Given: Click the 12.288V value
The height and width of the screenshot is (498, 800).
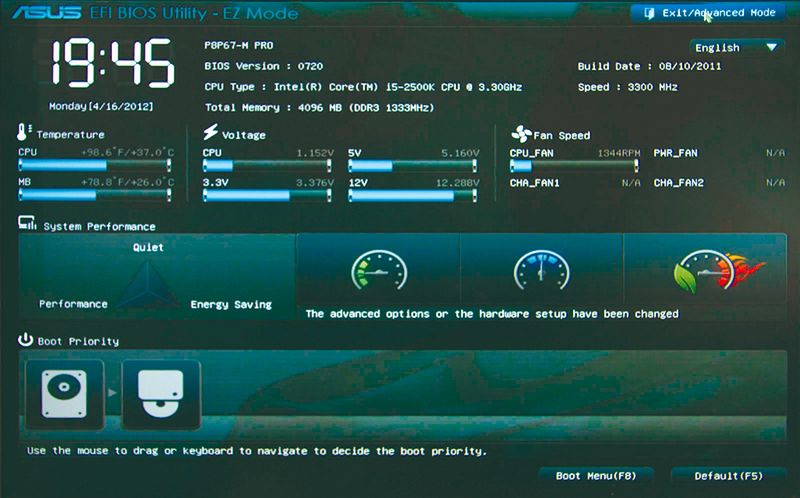Looking at the screenshot, I should click(457, 182).
